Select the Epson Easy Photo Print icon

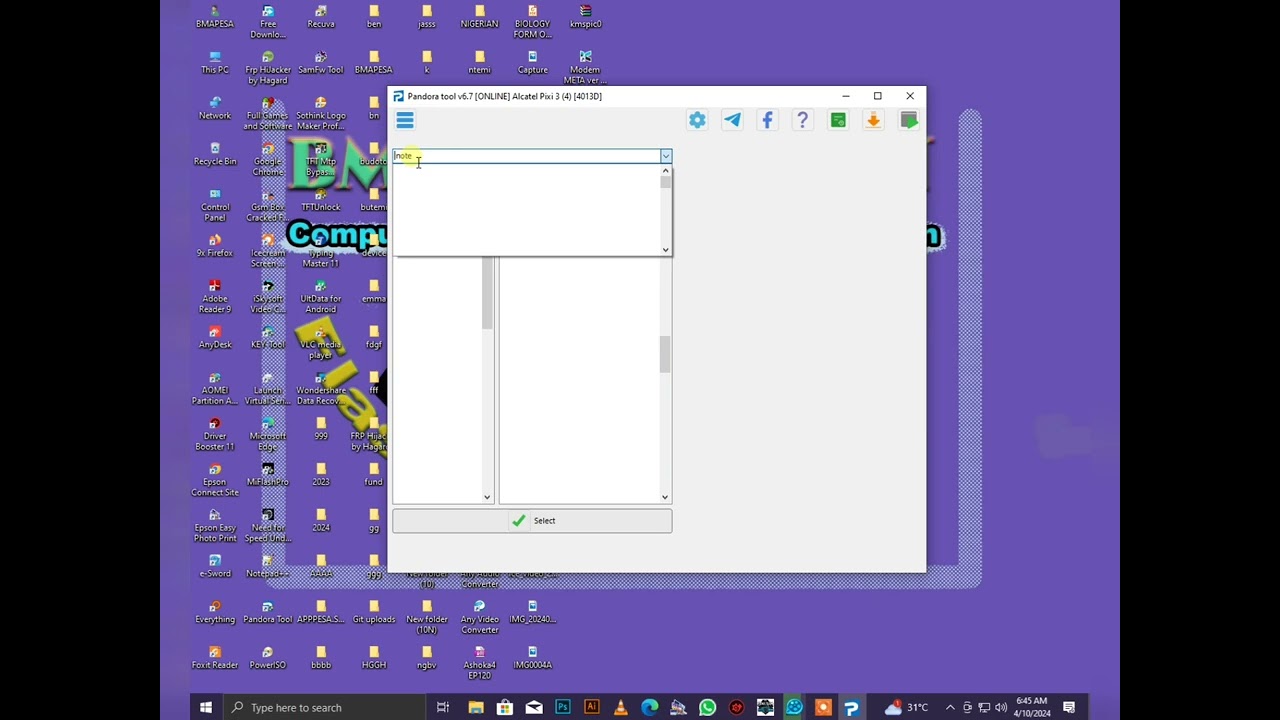215,526
